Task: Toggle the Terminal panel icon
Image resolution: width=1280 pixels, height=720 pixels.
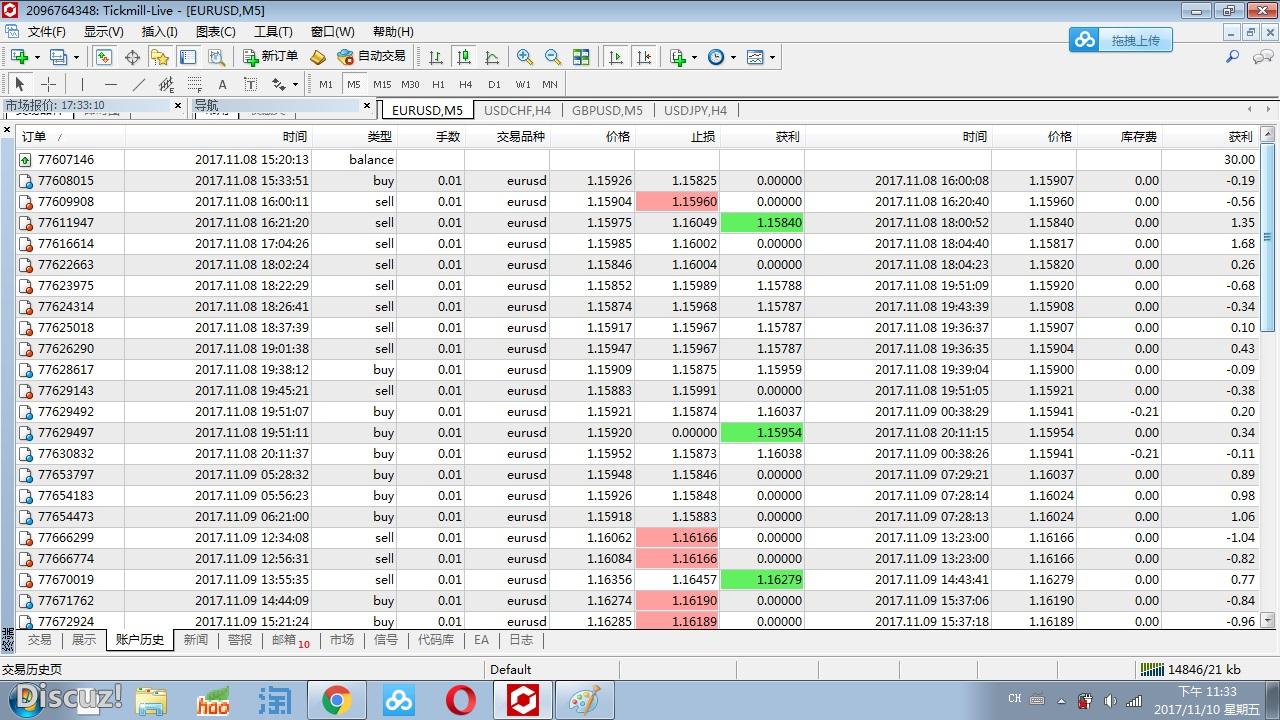Action: pos(188,57)
